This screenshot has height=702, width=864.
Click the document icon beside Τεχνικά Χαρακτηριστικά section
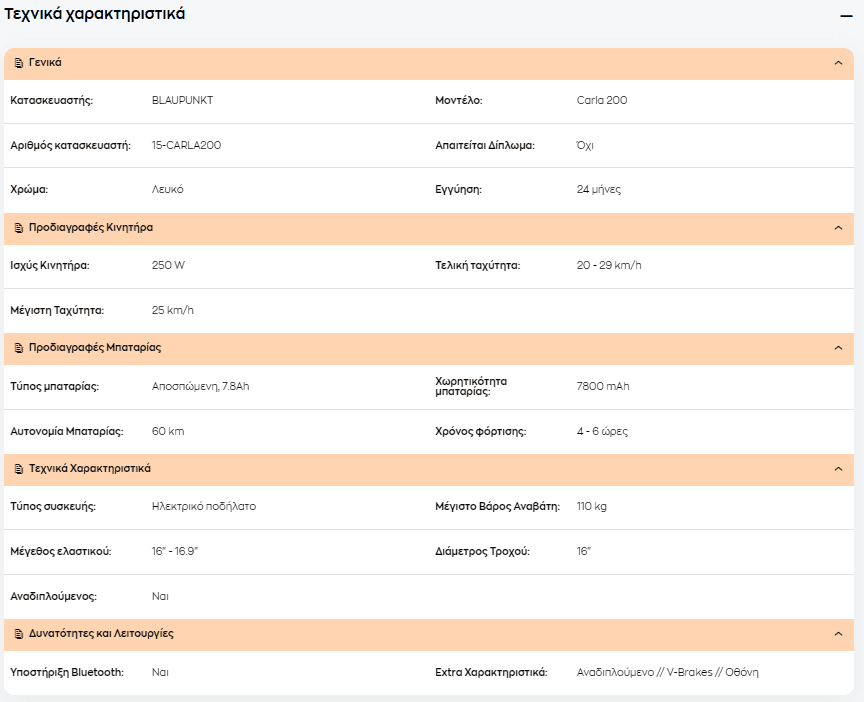pos(19,469)
